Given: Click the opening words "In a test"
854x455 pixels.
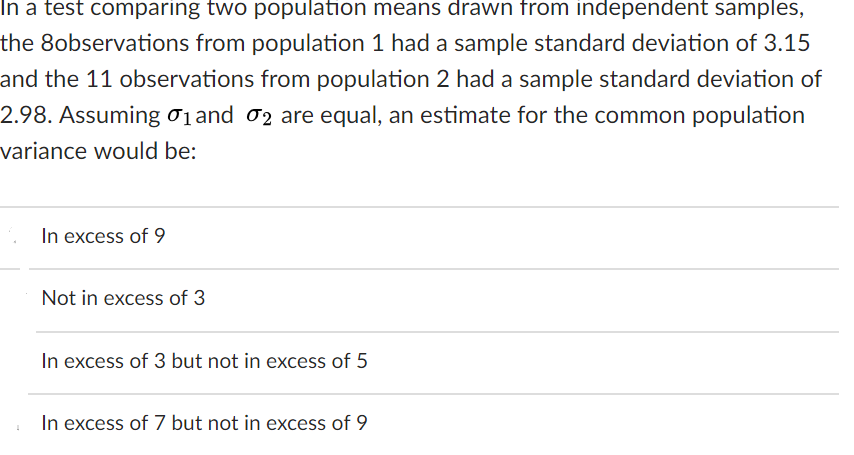Looking at the screenshot, I should (x=38, y=10).
